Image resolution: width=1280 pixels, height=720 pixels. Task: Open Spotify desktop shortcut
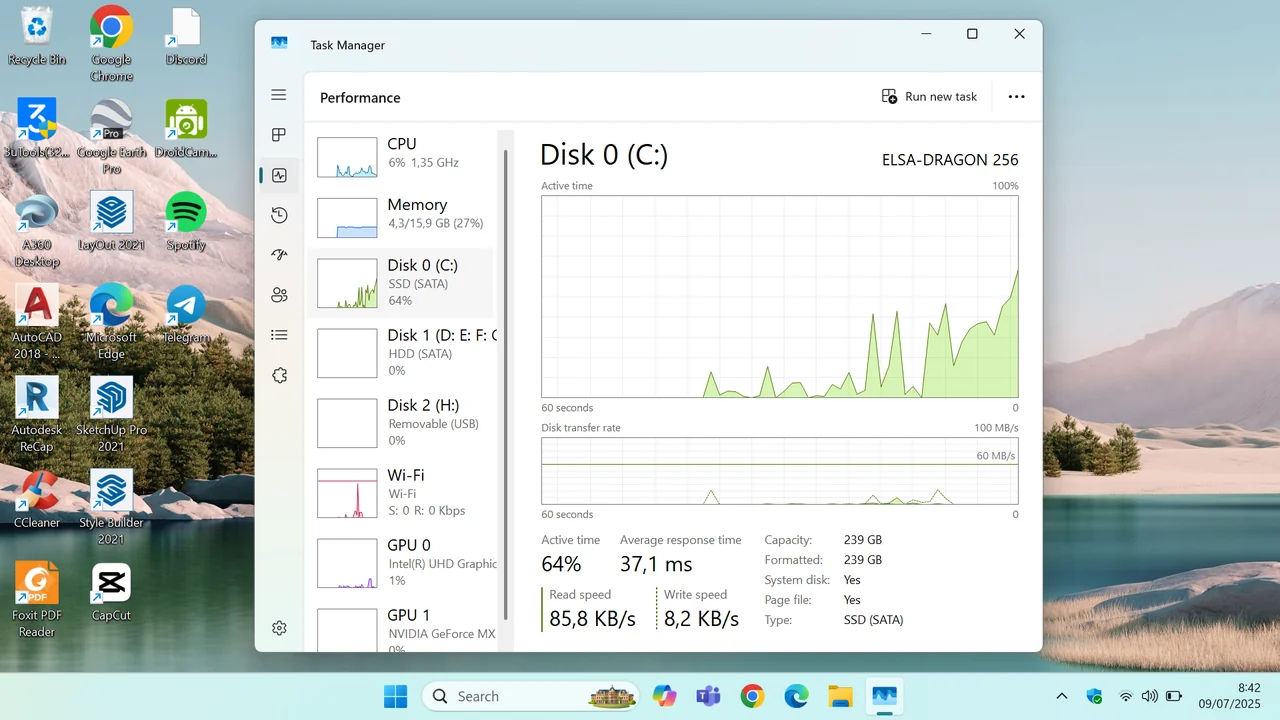[186, 222]
